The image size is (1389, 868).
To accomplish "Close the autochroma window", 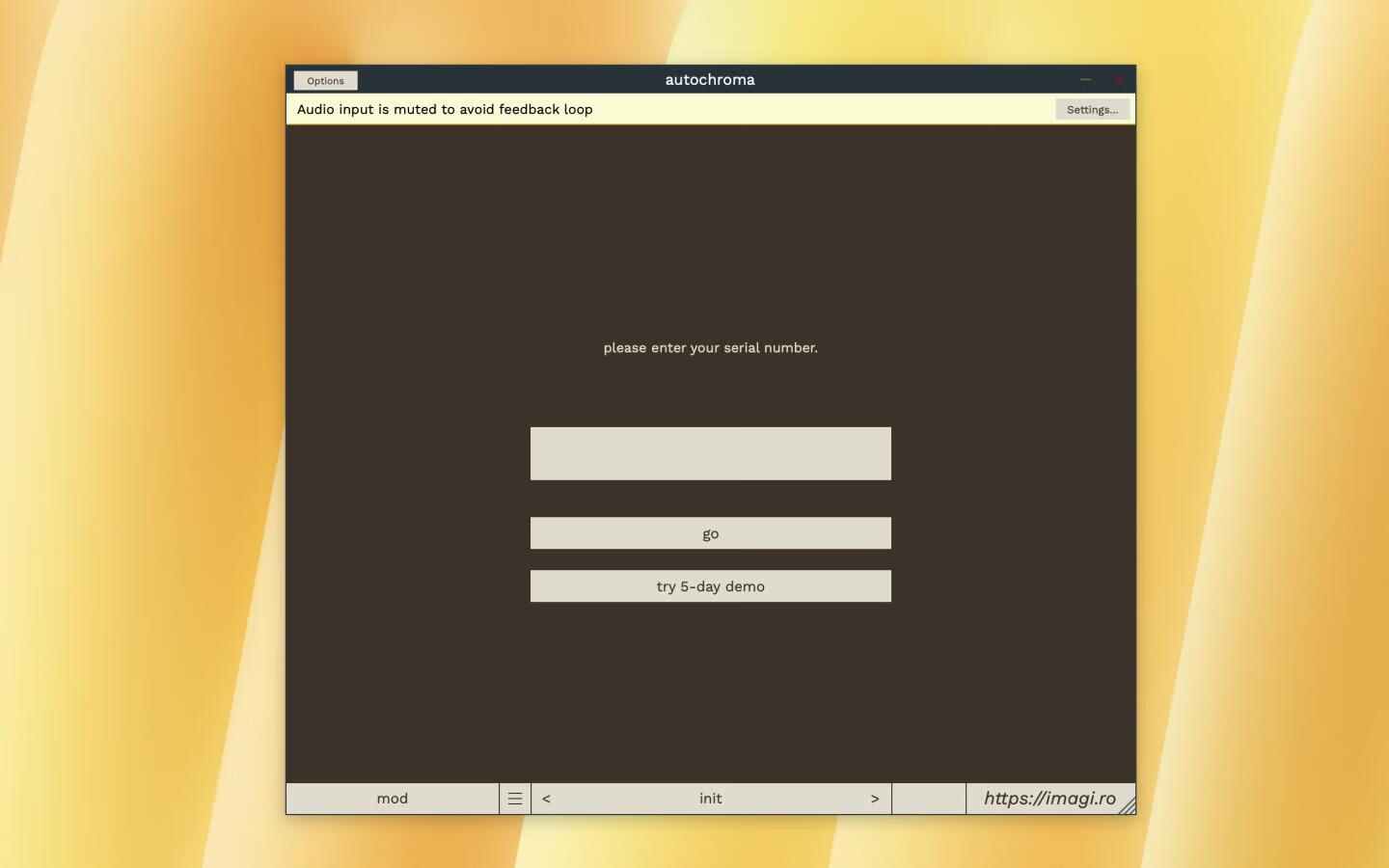I will click(x=1118, y=79).
